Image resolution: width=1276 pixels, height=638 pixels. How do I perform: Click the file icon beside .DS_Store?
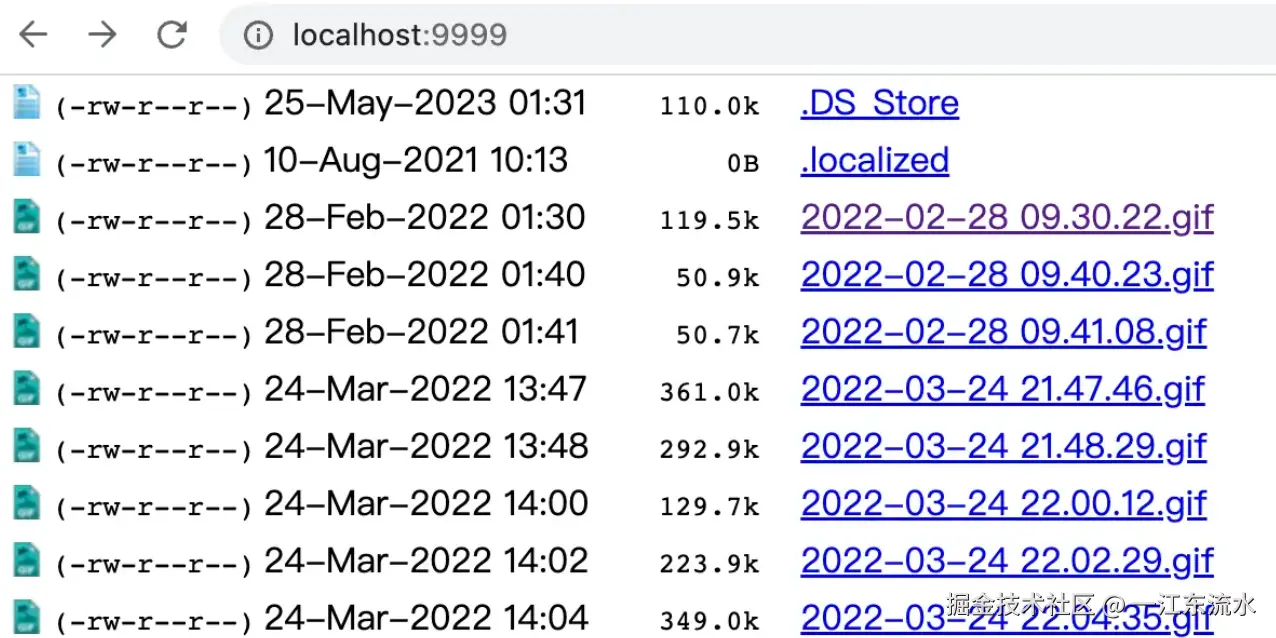pos(26,103)
